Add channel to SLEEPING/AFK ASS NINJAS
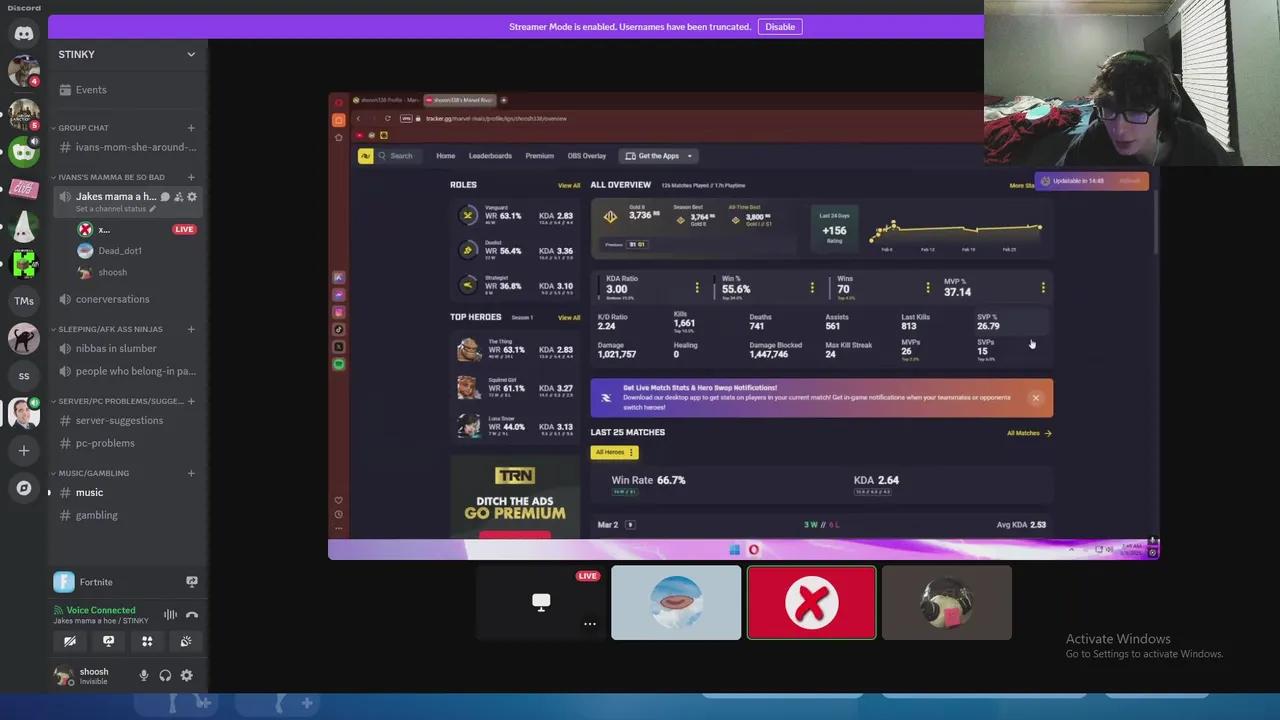The height and width of the screenshot is (720, 1280). (191, 329)
